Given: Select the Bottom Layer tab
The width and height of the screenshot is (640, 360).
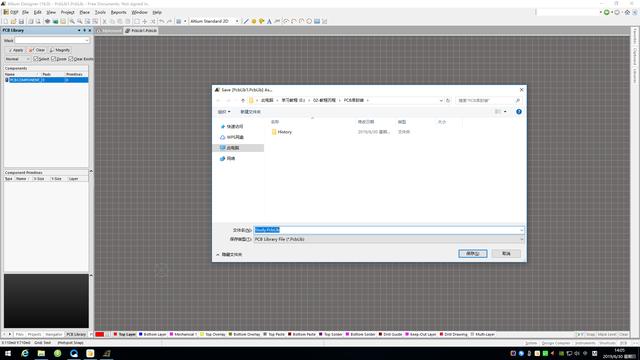Looking at the screenshot, I should pos(153,334).
